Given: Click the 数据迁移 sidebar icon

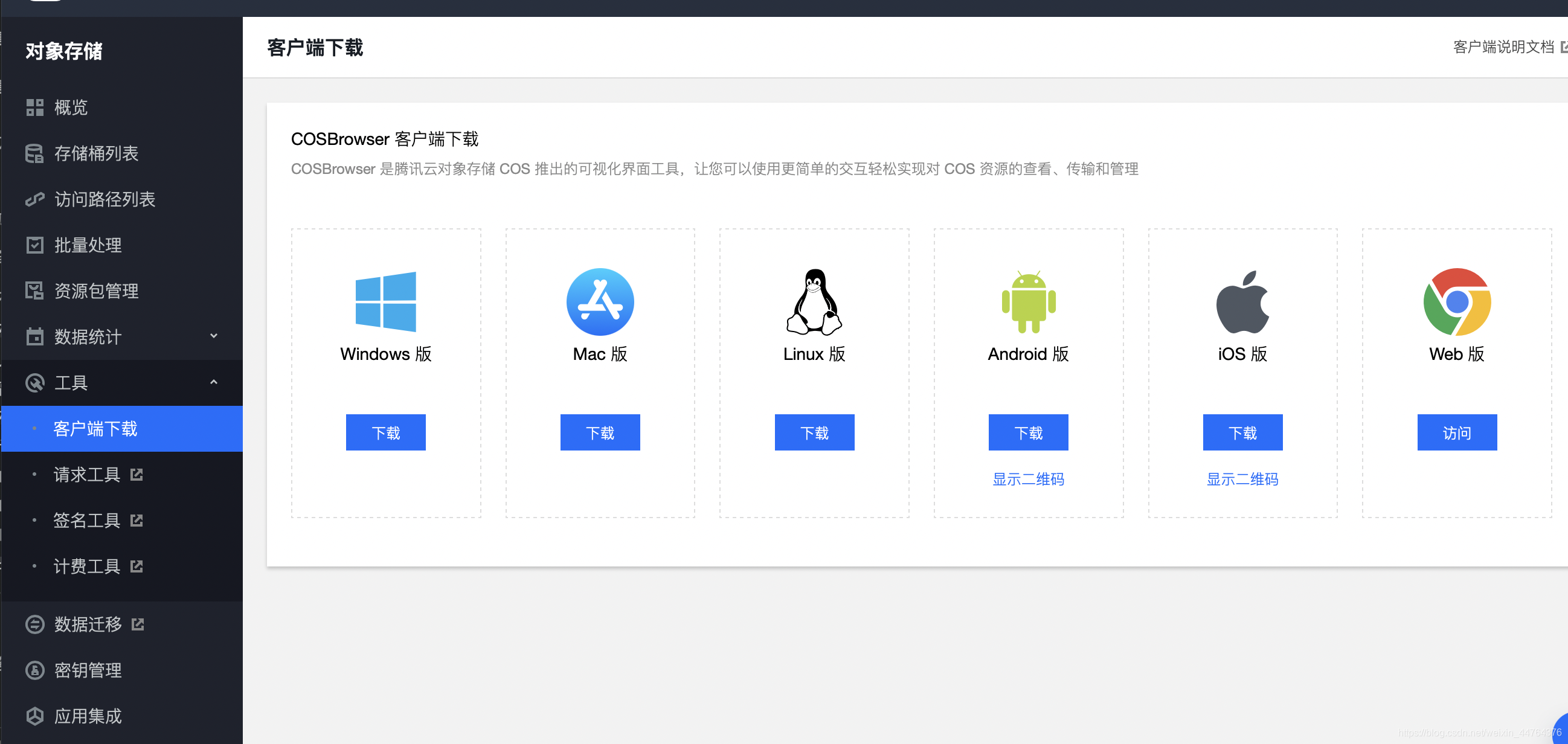Looking at the screenshot, I should pos(34,624).
